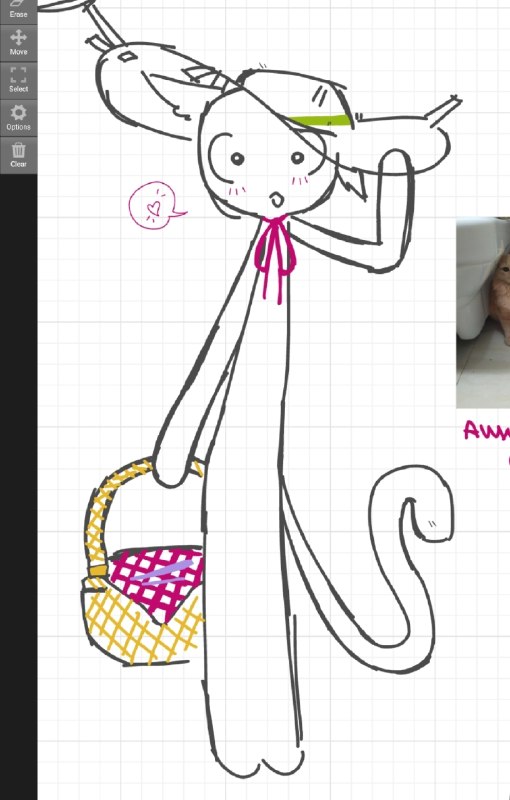Click the green band on the hat
The height and width of the screenshot is (800, 510).
tap(320, 120)
